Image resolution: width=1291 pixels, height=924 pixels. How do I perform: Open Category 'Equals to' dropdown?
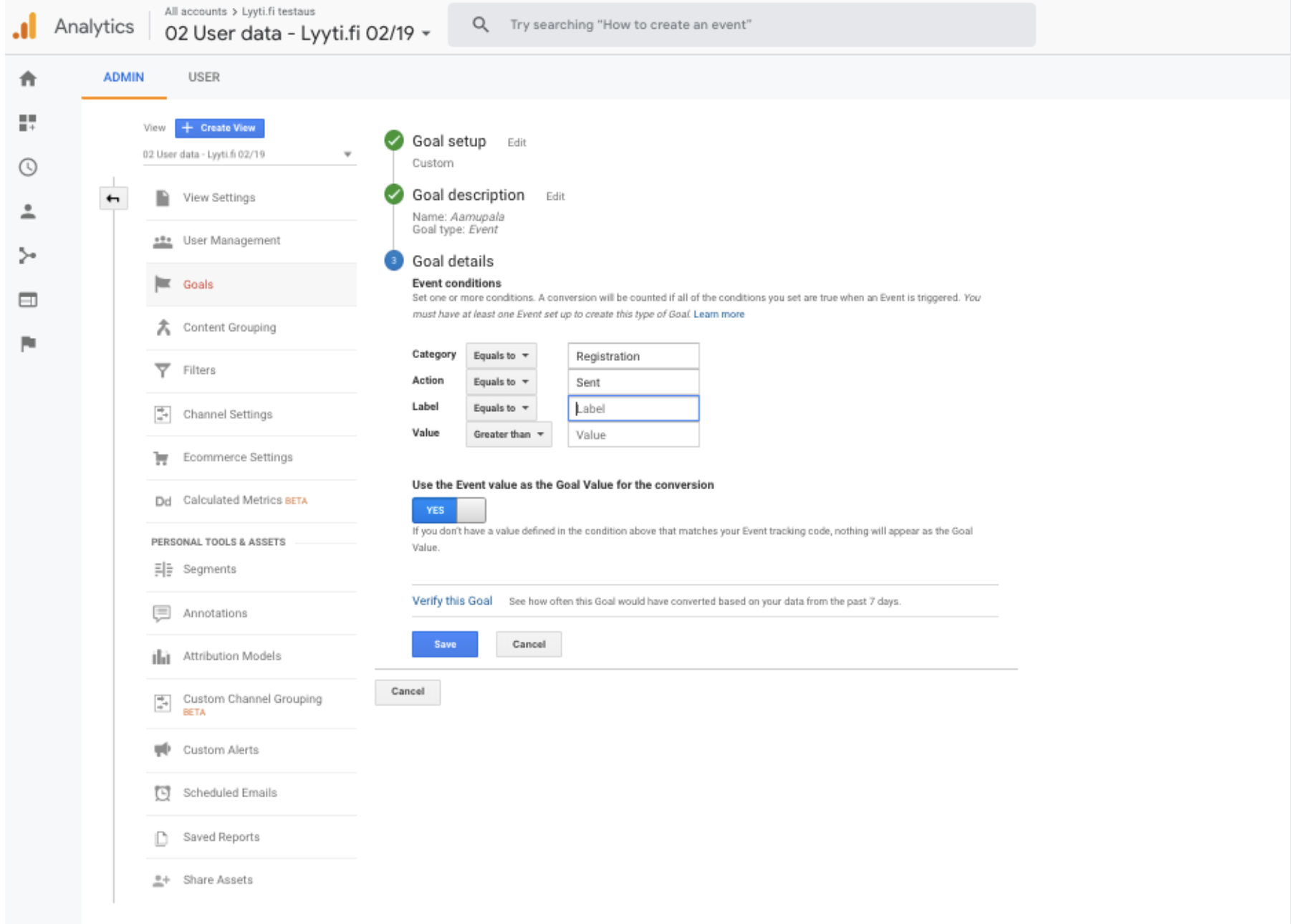click(501, 356)
